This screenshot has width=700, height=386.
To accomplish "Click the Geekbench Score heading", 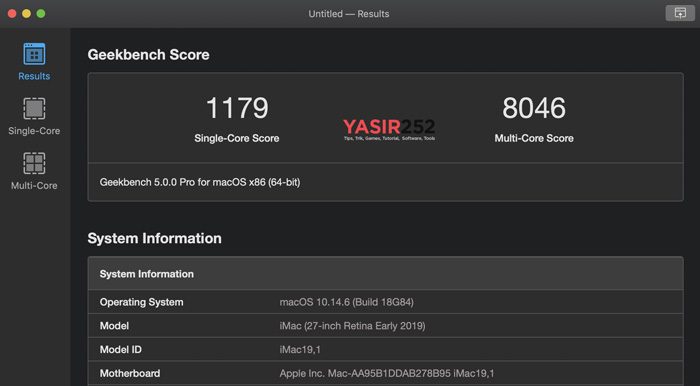I will (x=148, y=54).
